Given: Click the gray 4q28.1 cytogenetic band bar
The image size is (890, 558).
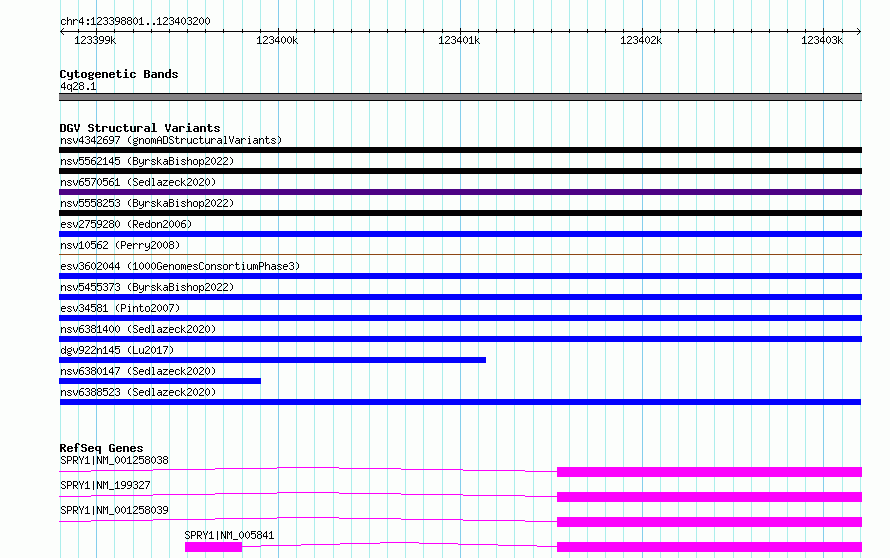Looking at the screenshot, I should pyautogui.click(x=460, y=97).
